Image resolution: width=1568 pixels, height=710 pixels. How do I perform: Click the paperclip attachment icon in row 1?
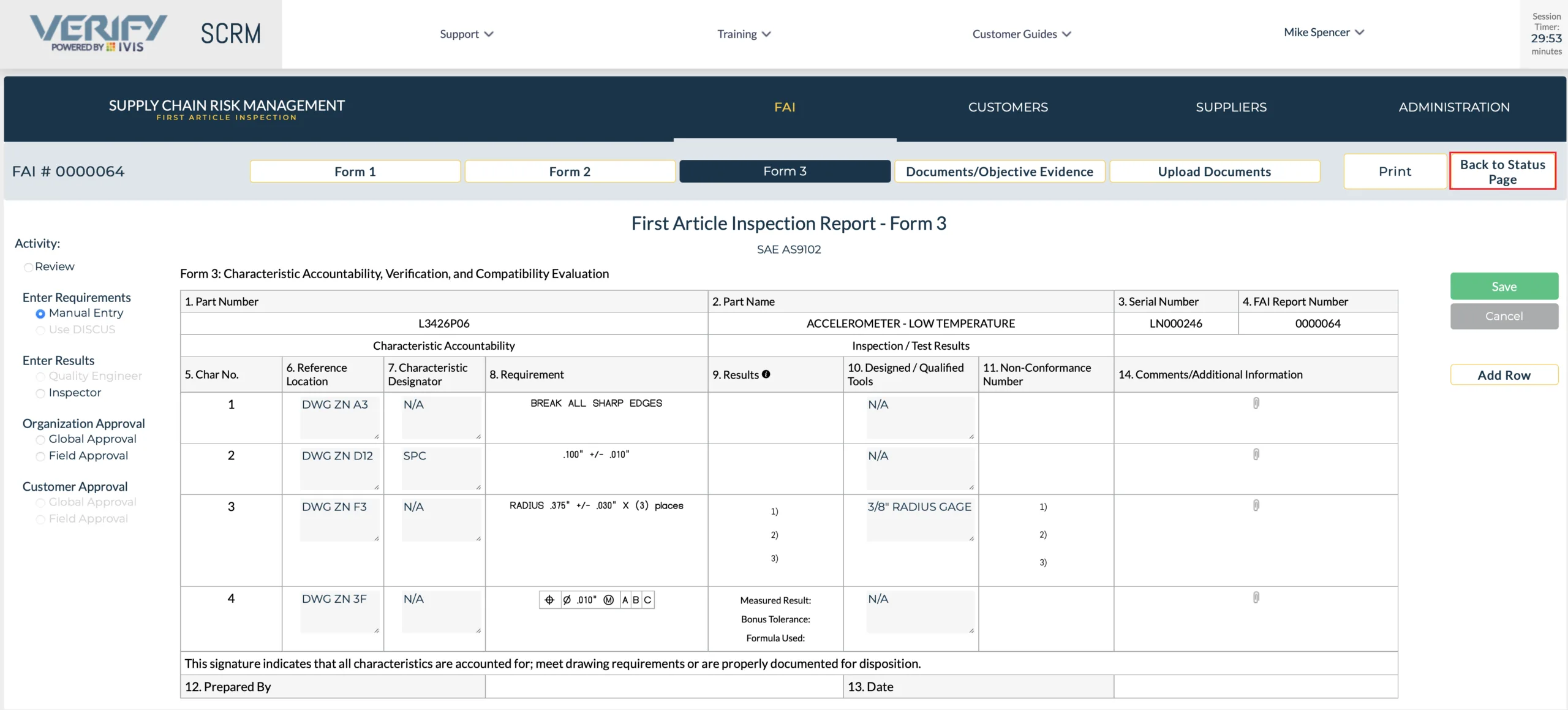click(1256, 403)
